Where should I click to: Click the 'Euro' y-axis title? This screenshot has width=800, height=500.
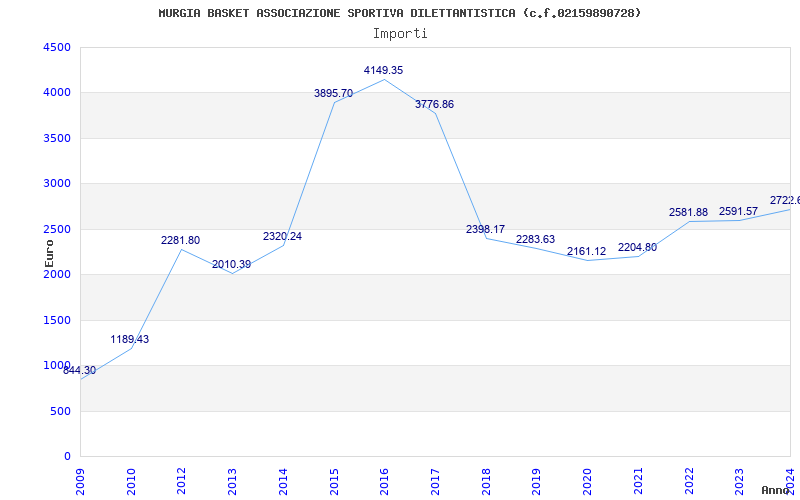click(x=49, y=254)
